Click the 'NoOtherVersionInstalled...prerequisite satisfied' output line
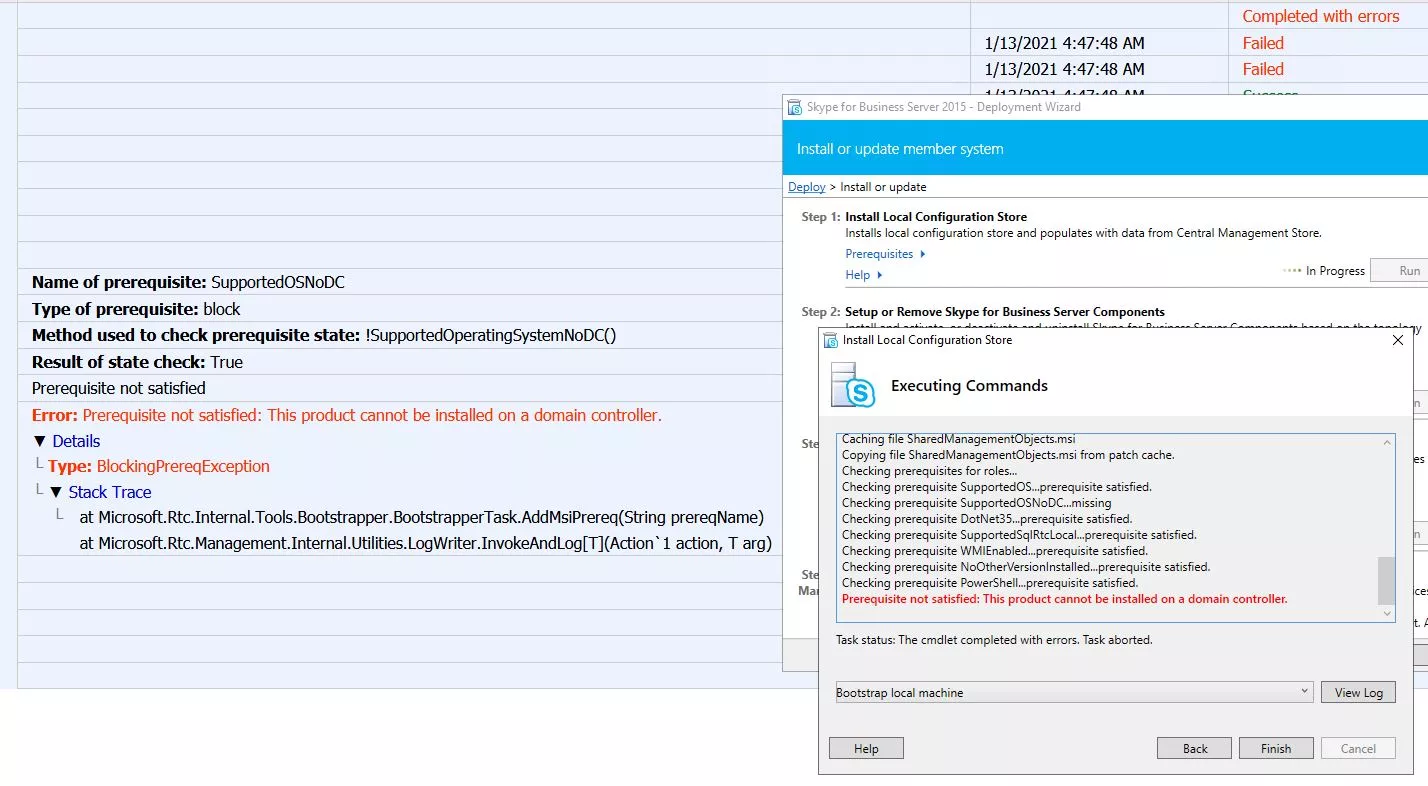The image size is (1428, 786). pos(1026,567)
